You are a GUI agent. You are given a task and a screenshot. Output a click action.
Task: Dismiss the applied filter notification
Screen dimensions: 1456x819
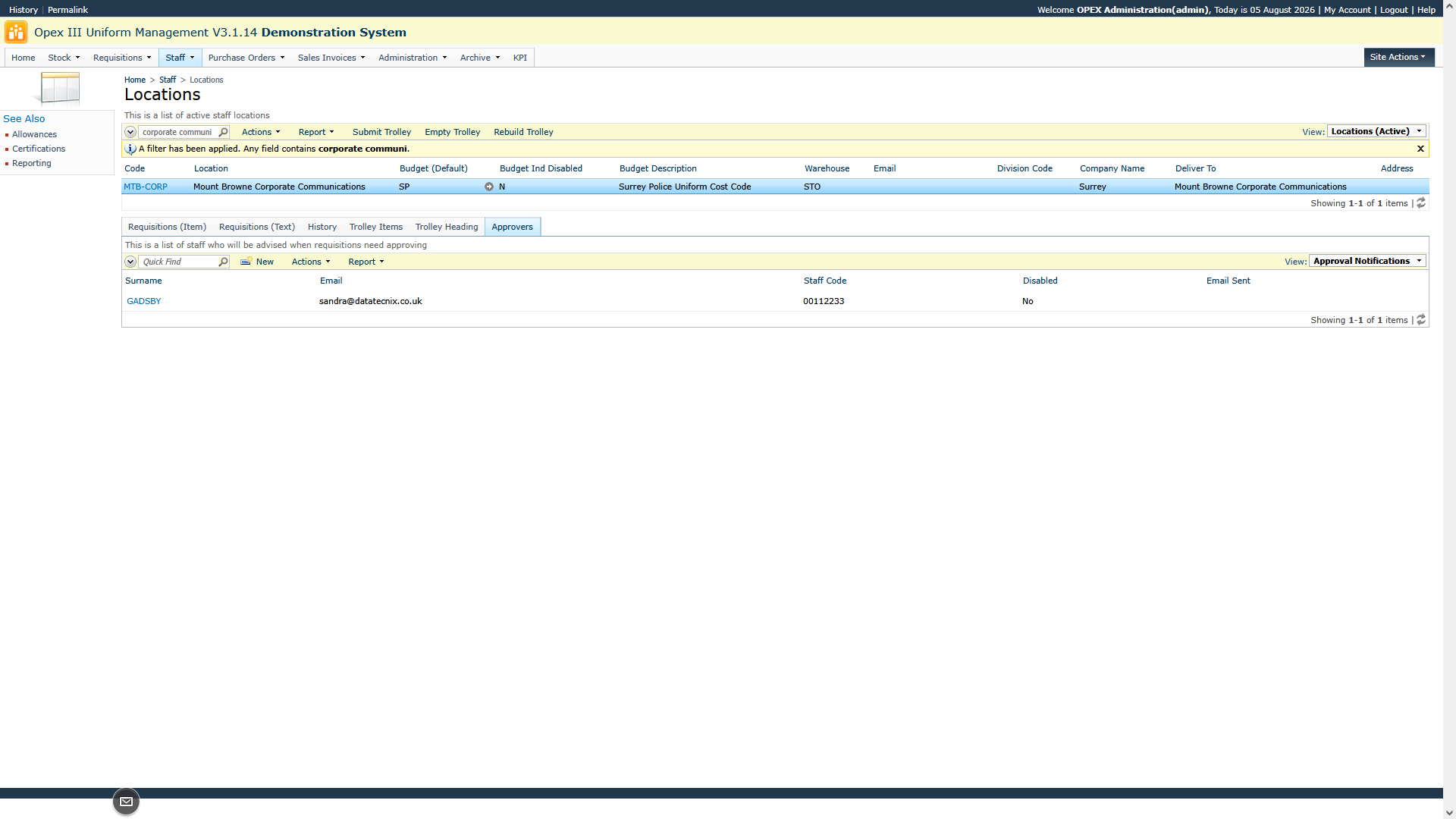[1420, 149]
